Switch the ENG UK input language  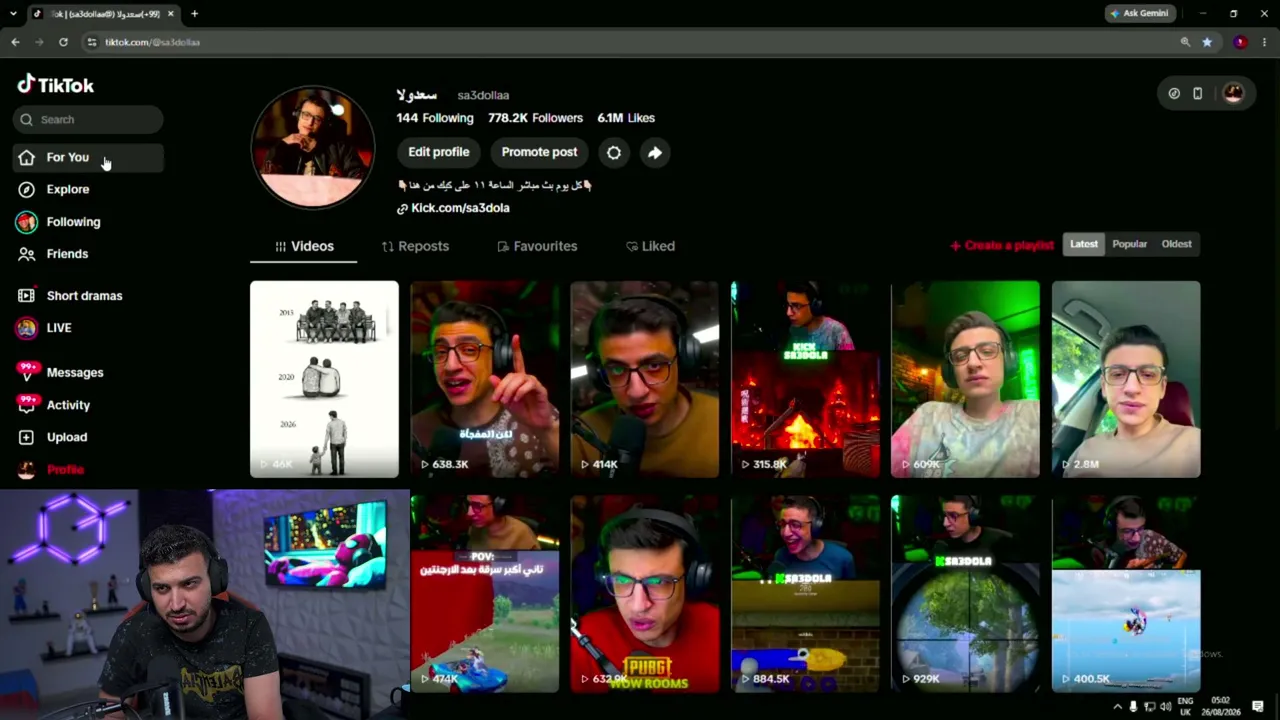pyautogui.click(x=1186, y=707)
